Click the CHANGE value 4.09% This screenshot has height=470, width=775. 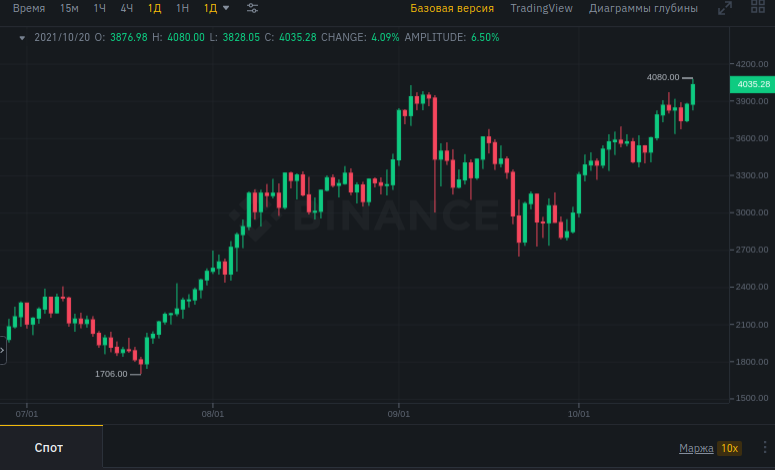click(385, 38)
